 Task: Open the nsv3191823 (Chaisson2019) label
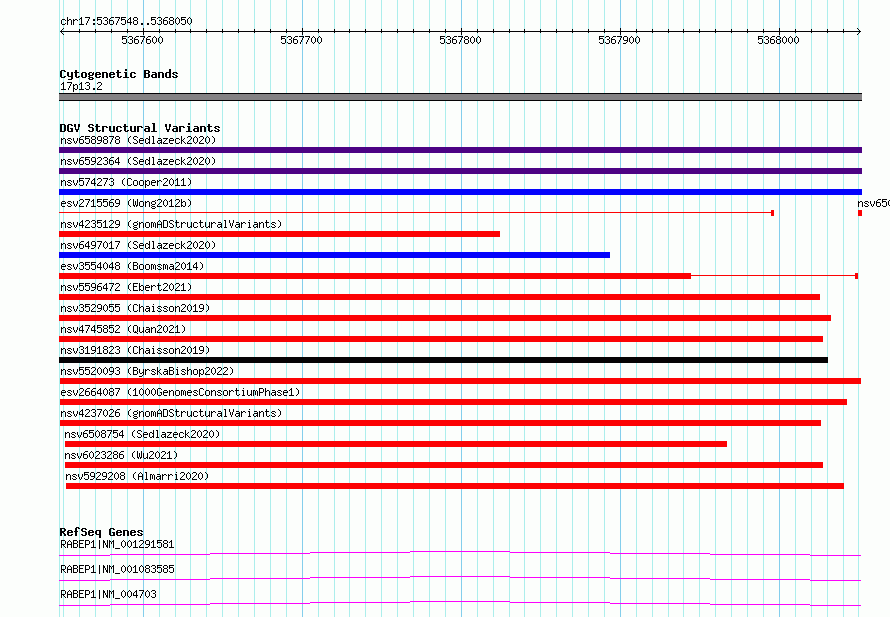pyautogui.click(x=135, y=350)
